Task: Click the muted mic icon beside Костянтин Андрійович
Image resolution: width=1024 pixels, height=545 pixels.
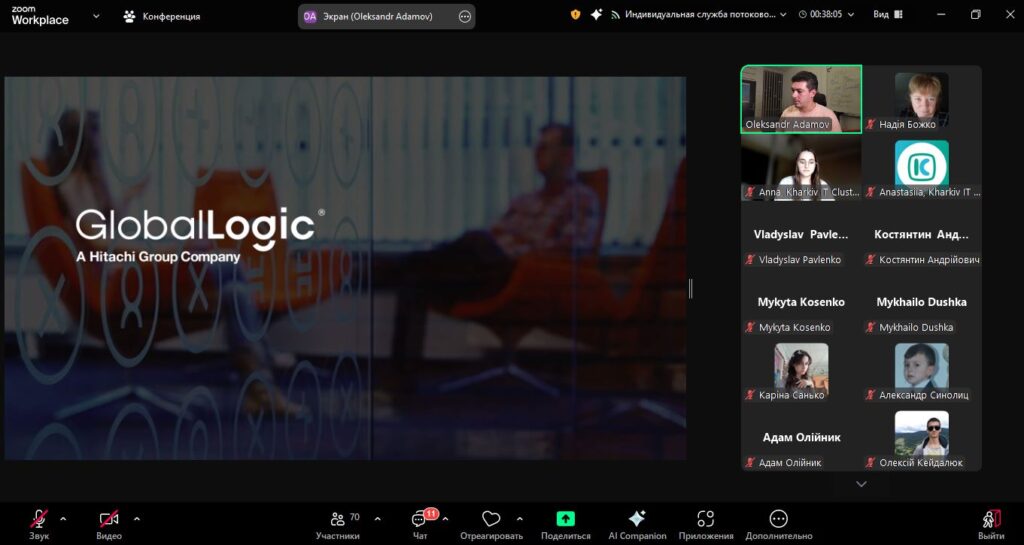Action: [x=871, y=259]
